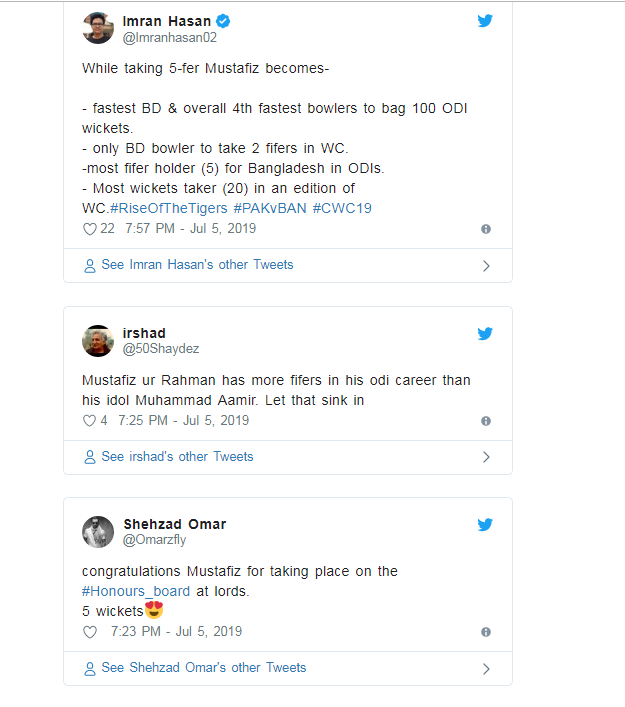Click the @50Shaydez handle
Screen dimensions: 625x707
[x=160, y=349]
